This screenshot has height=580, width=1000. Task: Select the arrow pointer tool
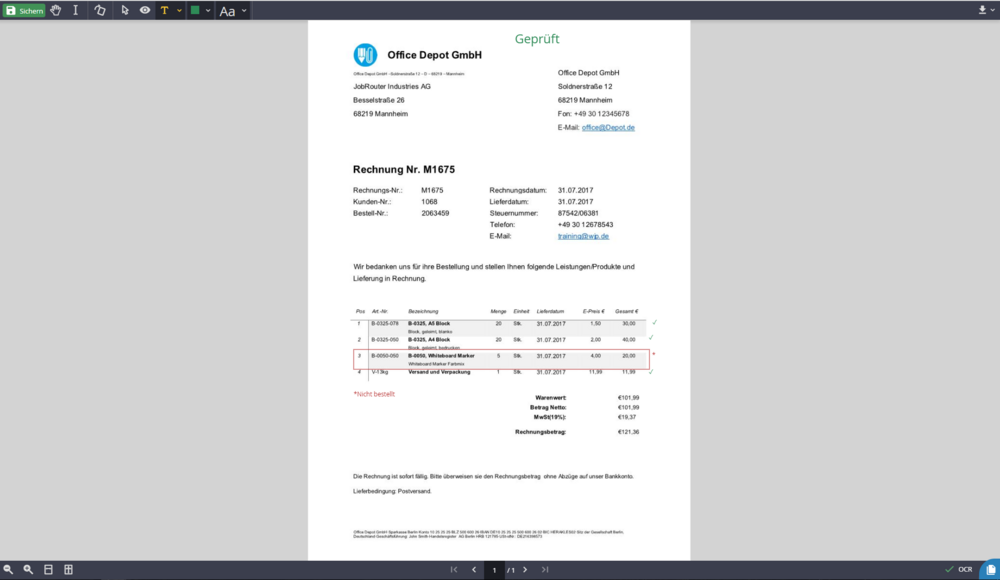124,10
